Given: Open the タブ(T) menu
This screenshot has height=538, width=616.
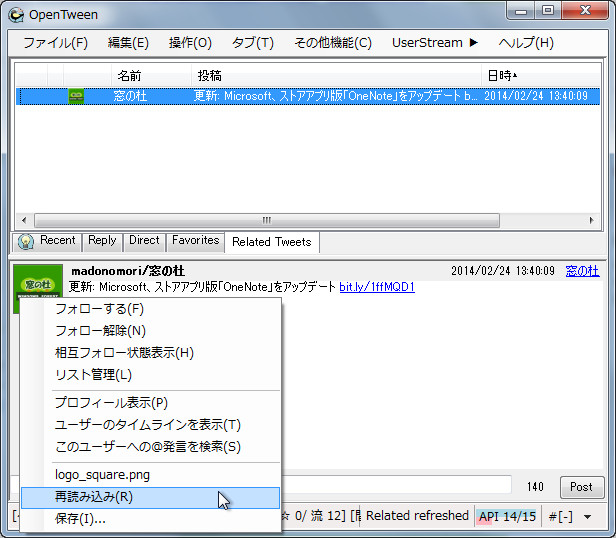Looking at the screenshot, I should click(253, 42).
